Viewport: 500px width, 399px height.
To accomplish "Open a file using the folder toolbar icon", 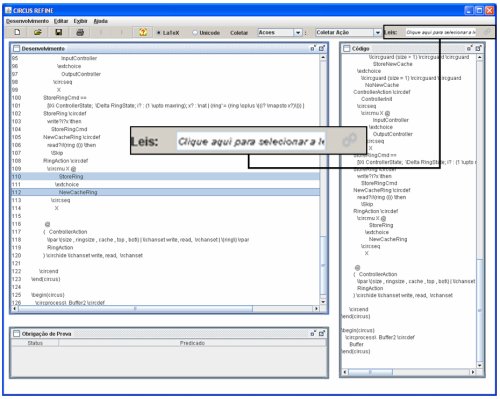I will [38, 32].
